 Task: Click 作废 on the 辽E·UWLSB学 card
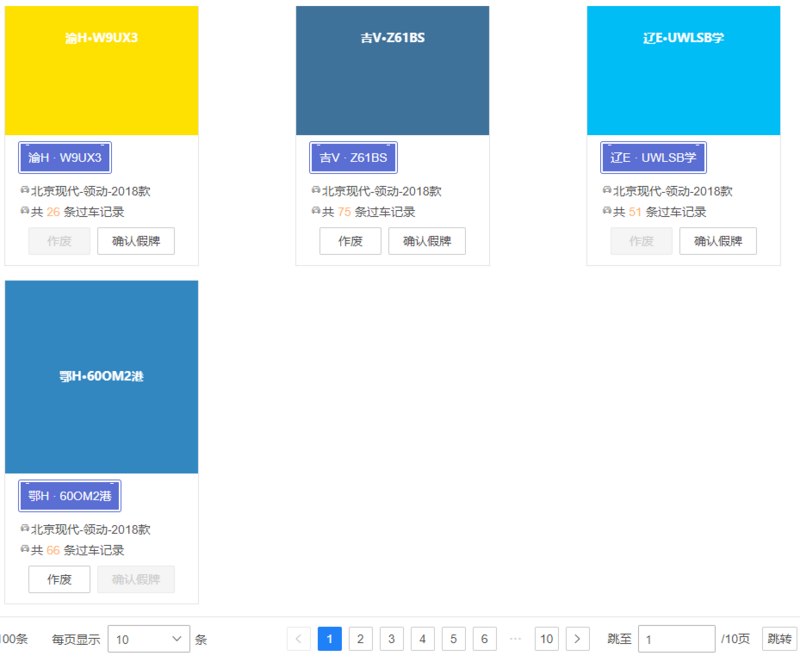641,241
